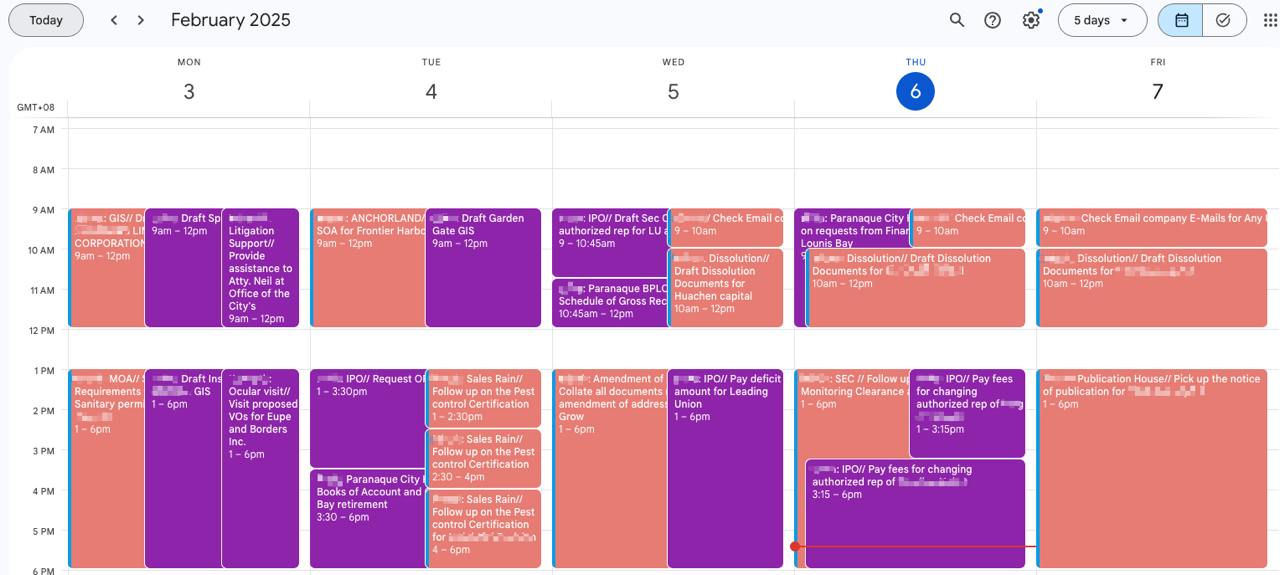Viewport: 1280px width, 575px height.
Task: Expand the 5 days view dropdown
Action: point(1102,20)
